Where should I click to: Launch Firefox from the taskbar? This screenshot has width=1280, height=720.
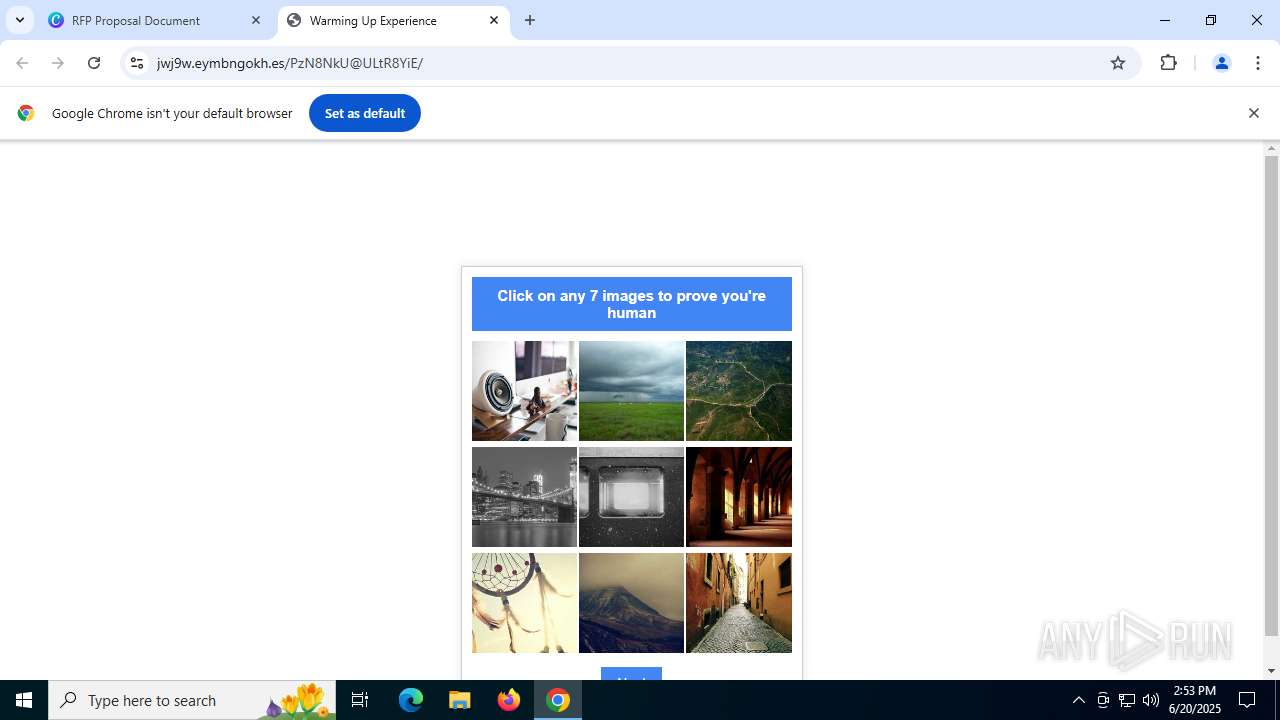coord(509,700)
